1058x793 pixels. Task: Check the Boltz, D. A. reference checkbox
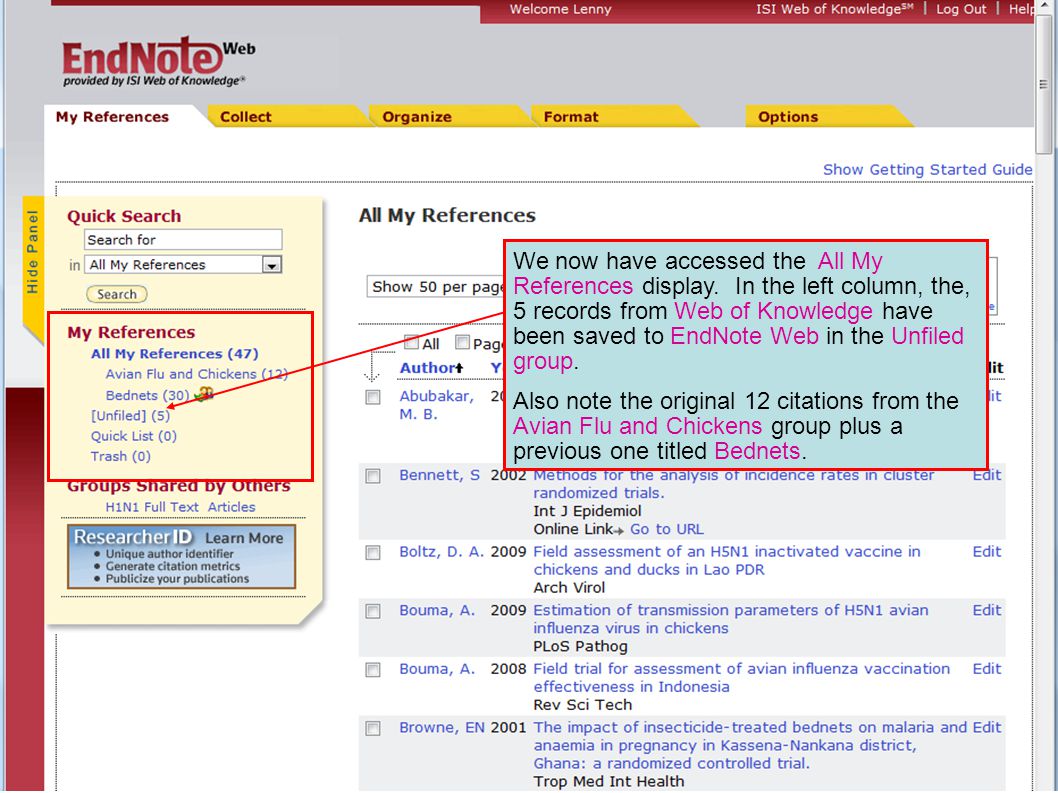click(x=372, y=553)
